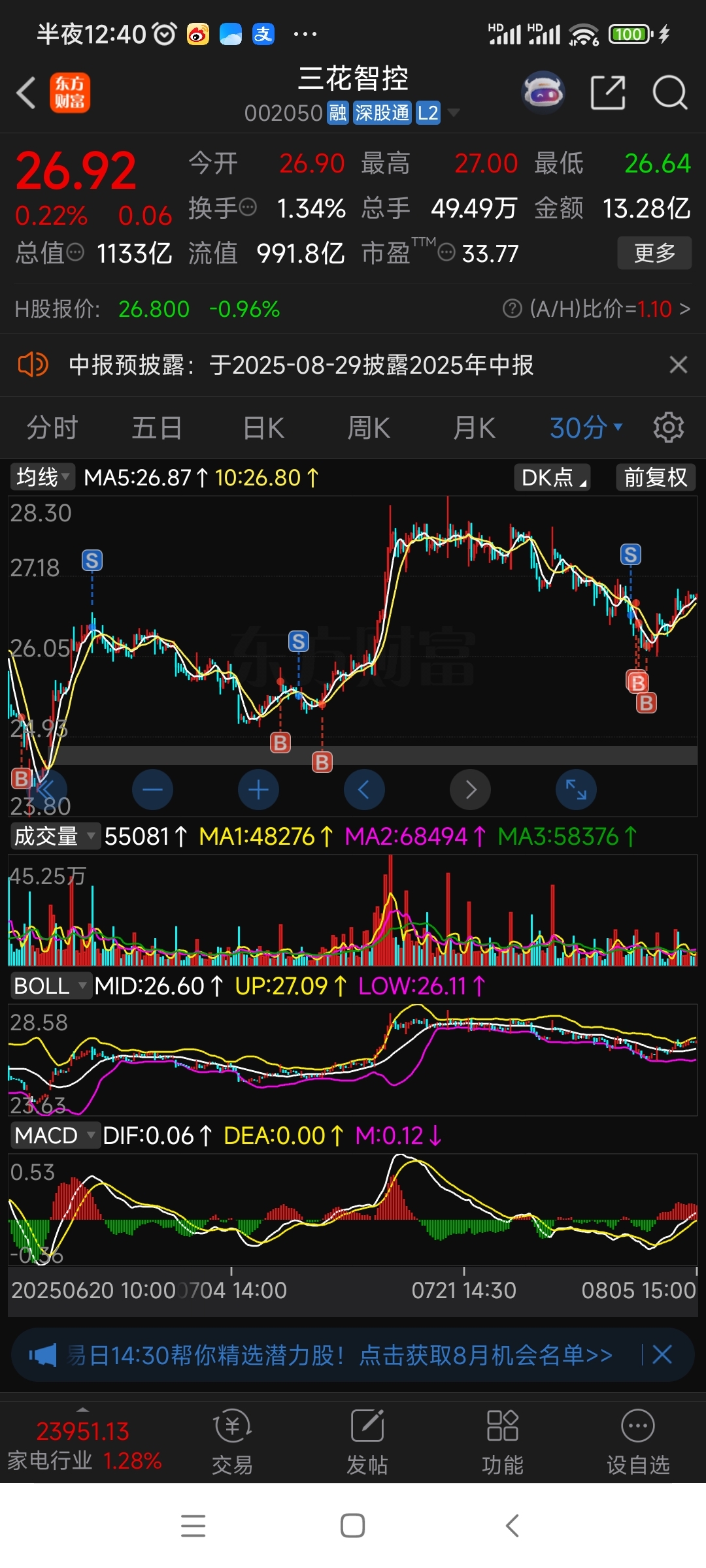
Task: Close the 8月机会名单 promo banner
Action: point(662,1354)
